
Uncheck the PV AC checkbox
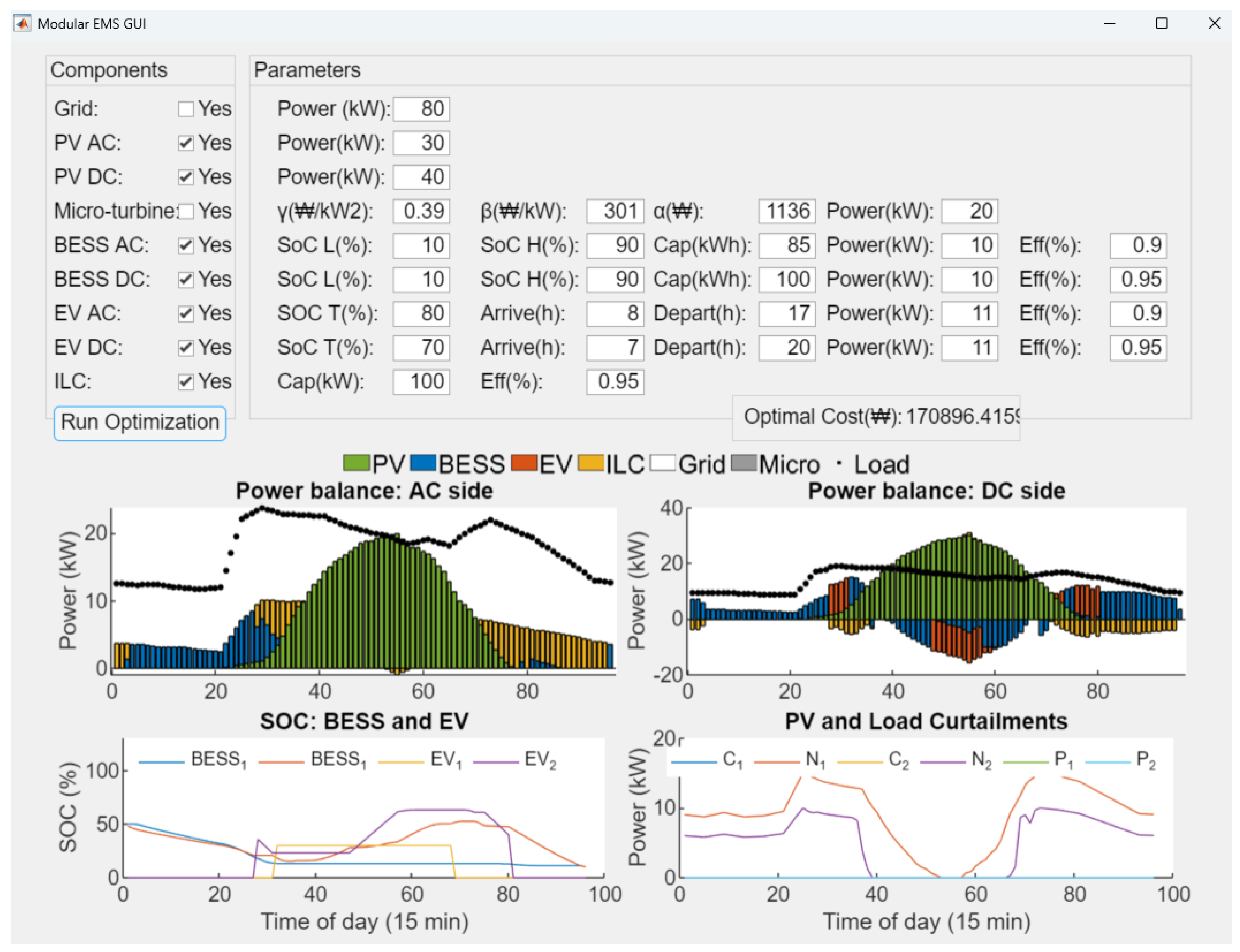pyautogui.click(x=186, y=143)
